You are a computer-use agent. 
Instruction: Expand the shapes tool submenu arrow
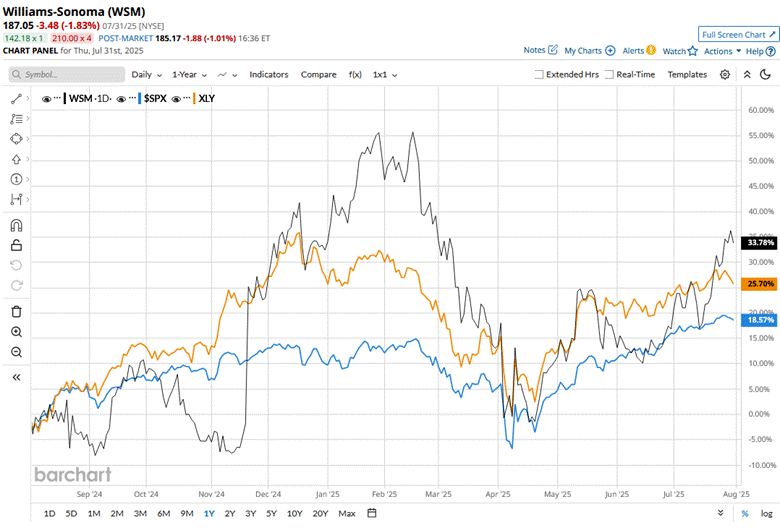(x=28, y=138)
